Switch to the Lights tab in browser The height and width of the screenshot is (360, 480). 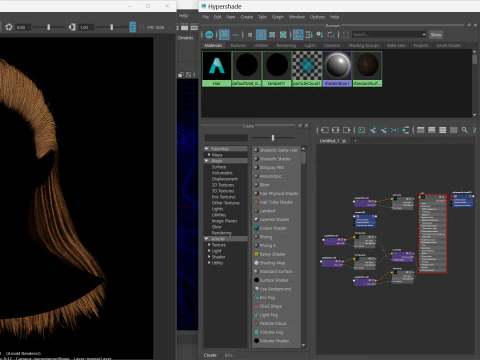(x=309, y=45)
